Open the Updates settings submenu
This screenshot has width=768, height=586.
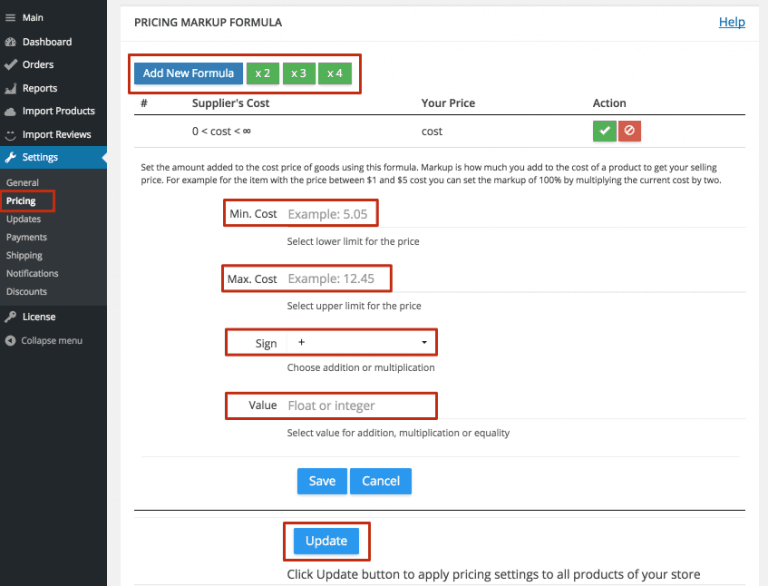pos(23,219)
